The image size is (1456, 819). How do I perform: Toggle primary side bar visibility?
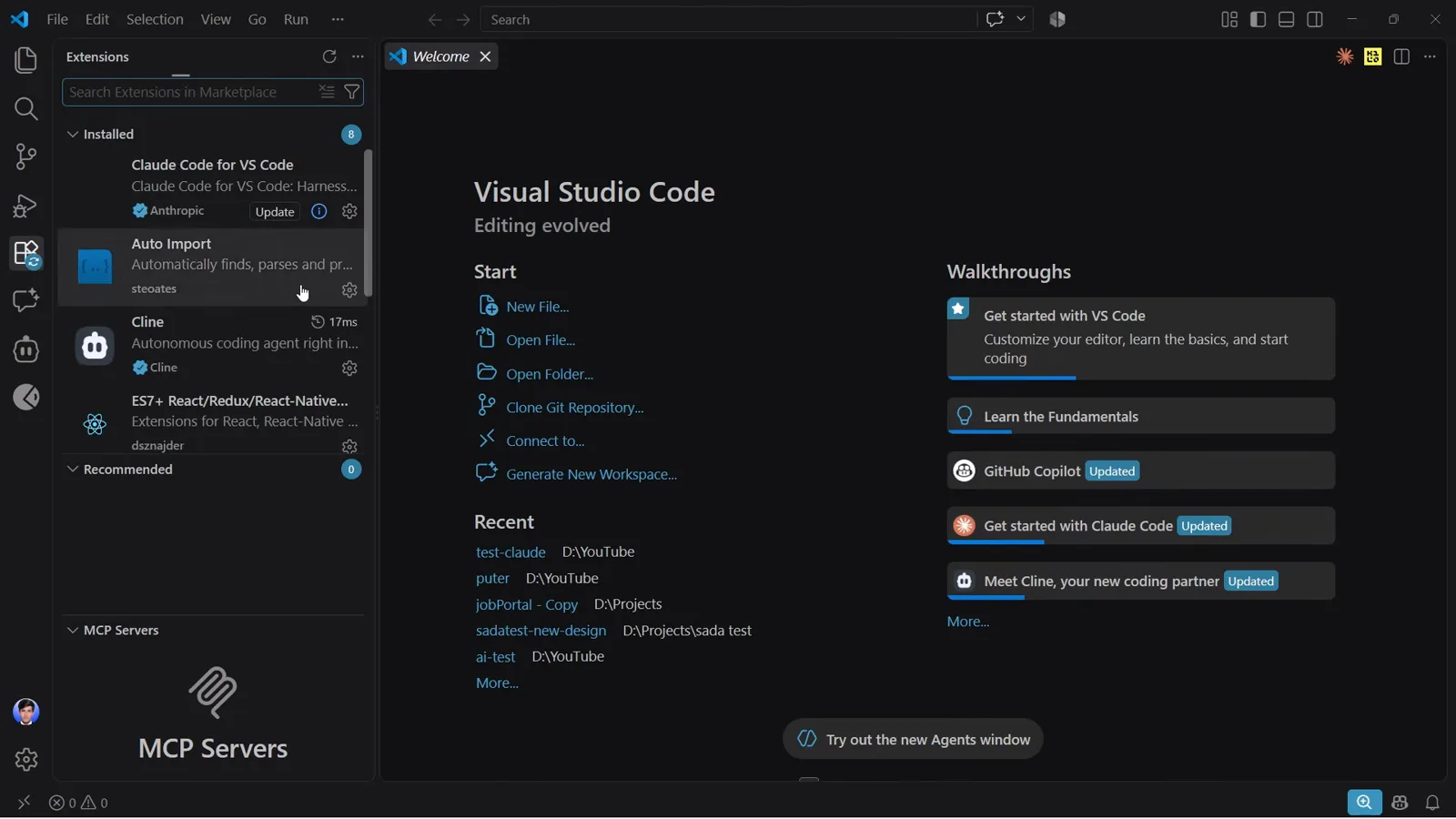[x=1259, y=19]
